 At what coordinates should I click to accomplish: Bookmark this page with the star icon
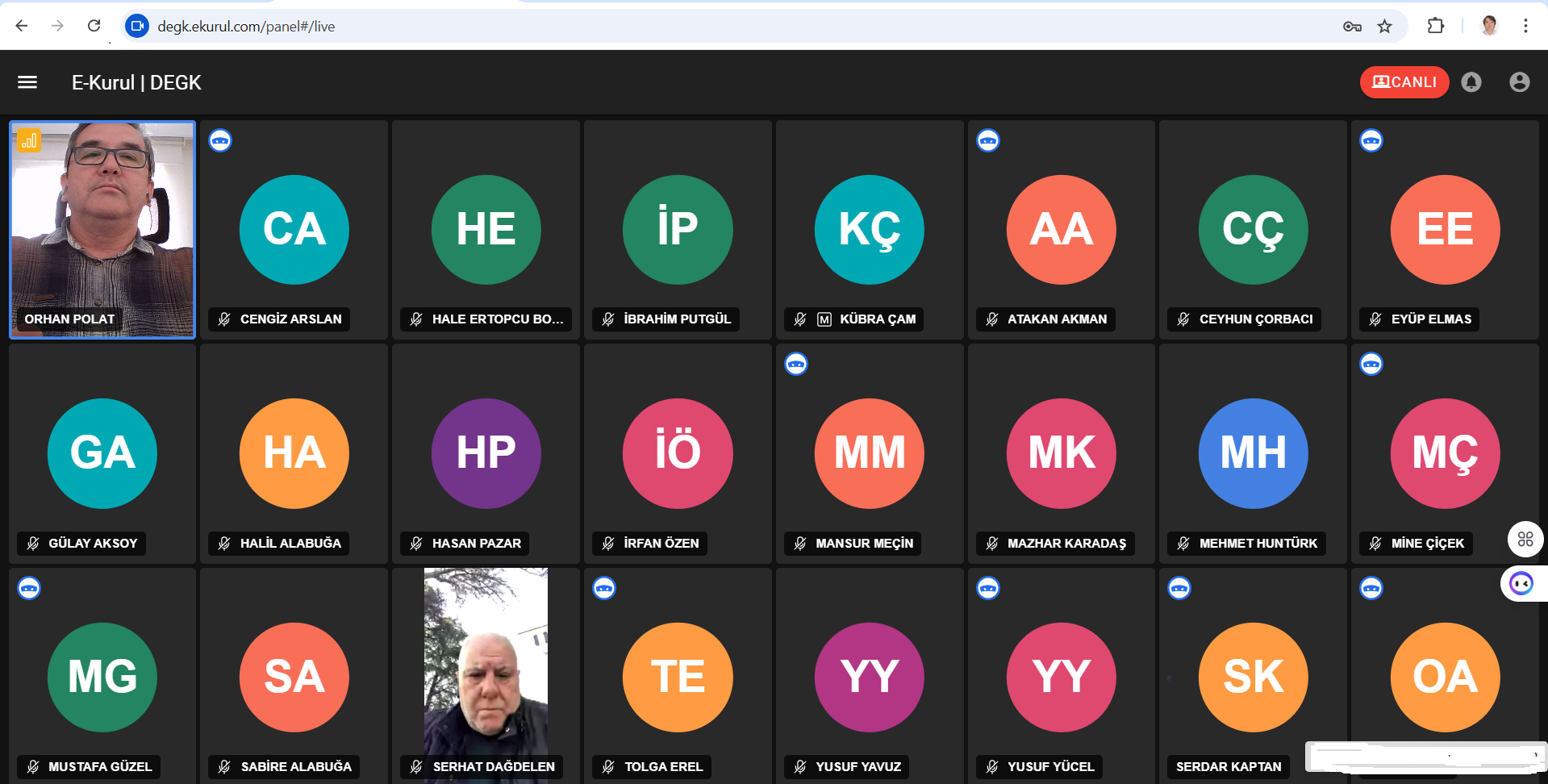(x=1384, y=27)
